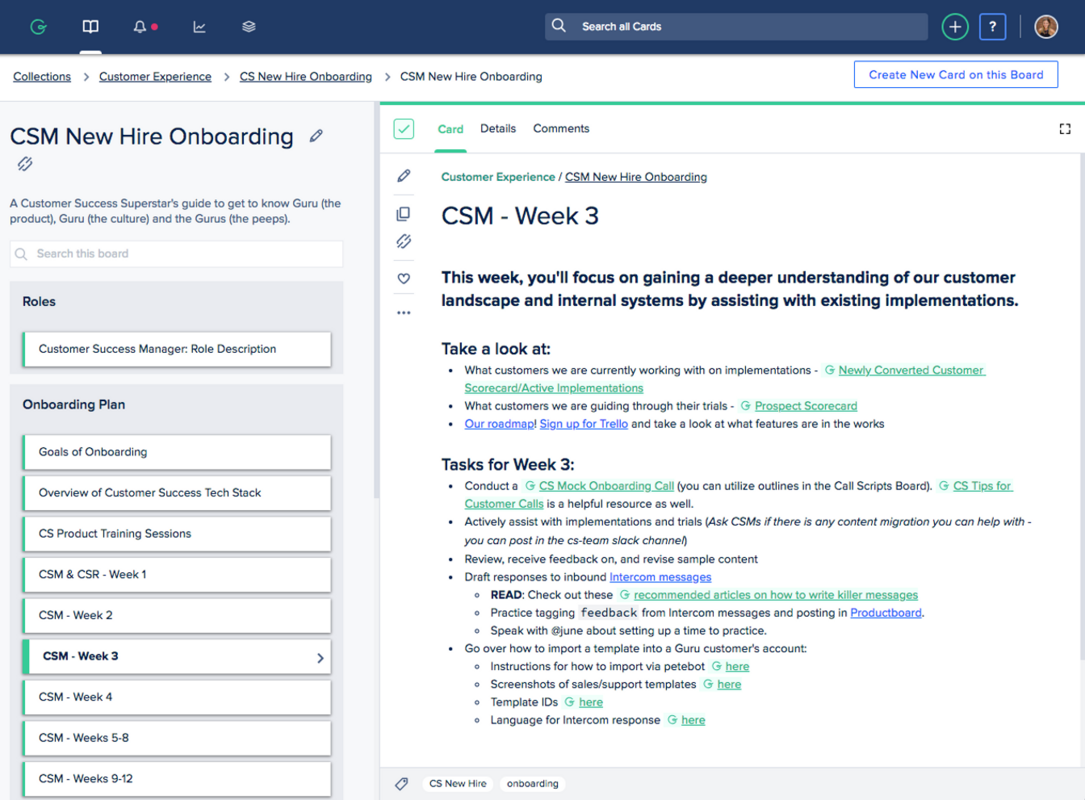1085x800 pixels.
Task: Duplicate the card with the copy icon
Action: 403,213
